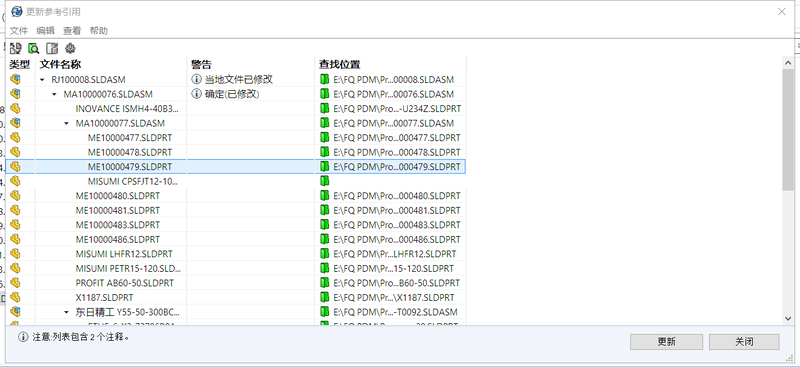Screen dimensions: 800x368
Task: Click the part icon for ME10000477.SLDPRT
Action: [15, 138]
